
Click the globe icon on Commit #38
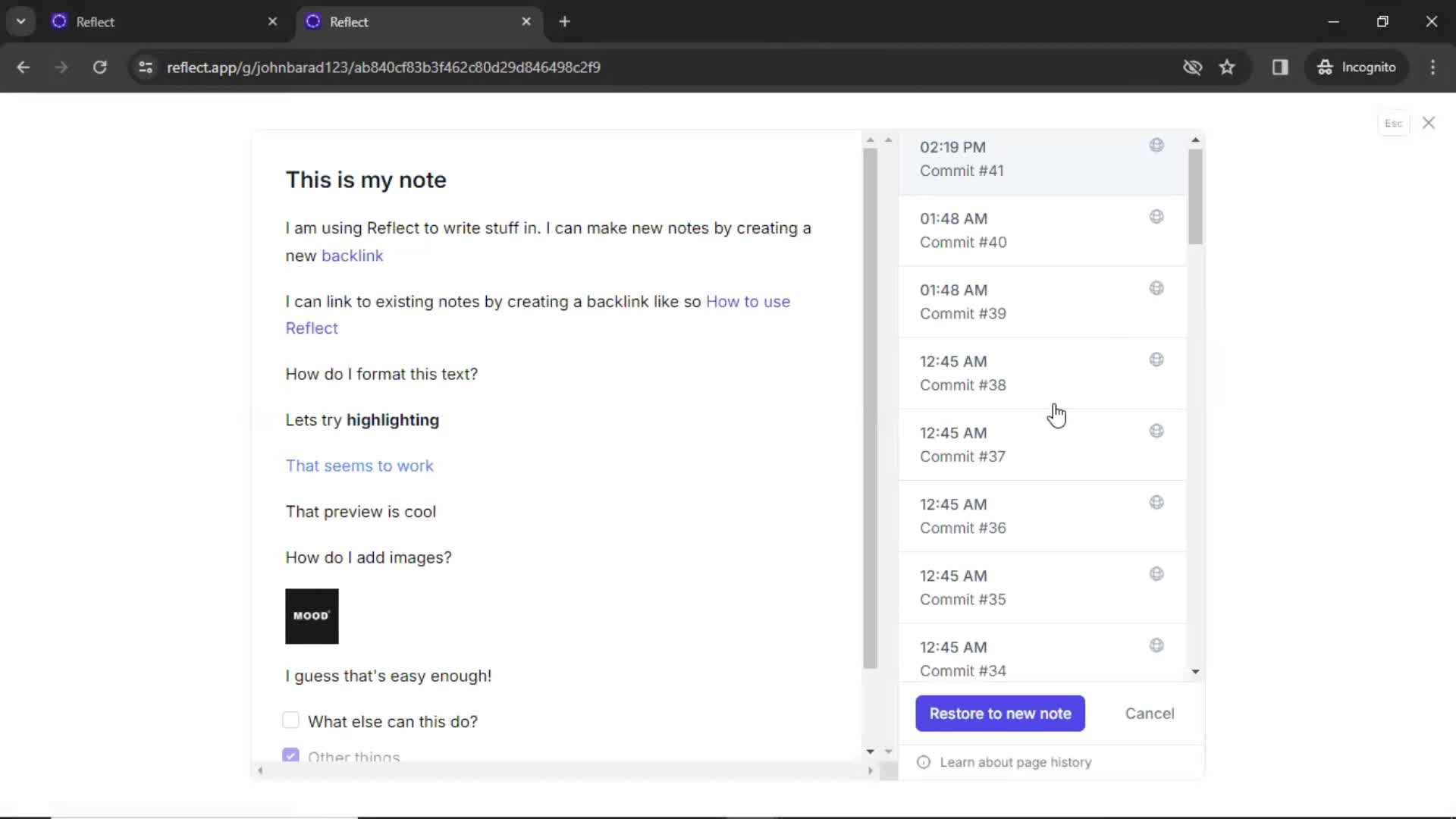point(1156,359)
